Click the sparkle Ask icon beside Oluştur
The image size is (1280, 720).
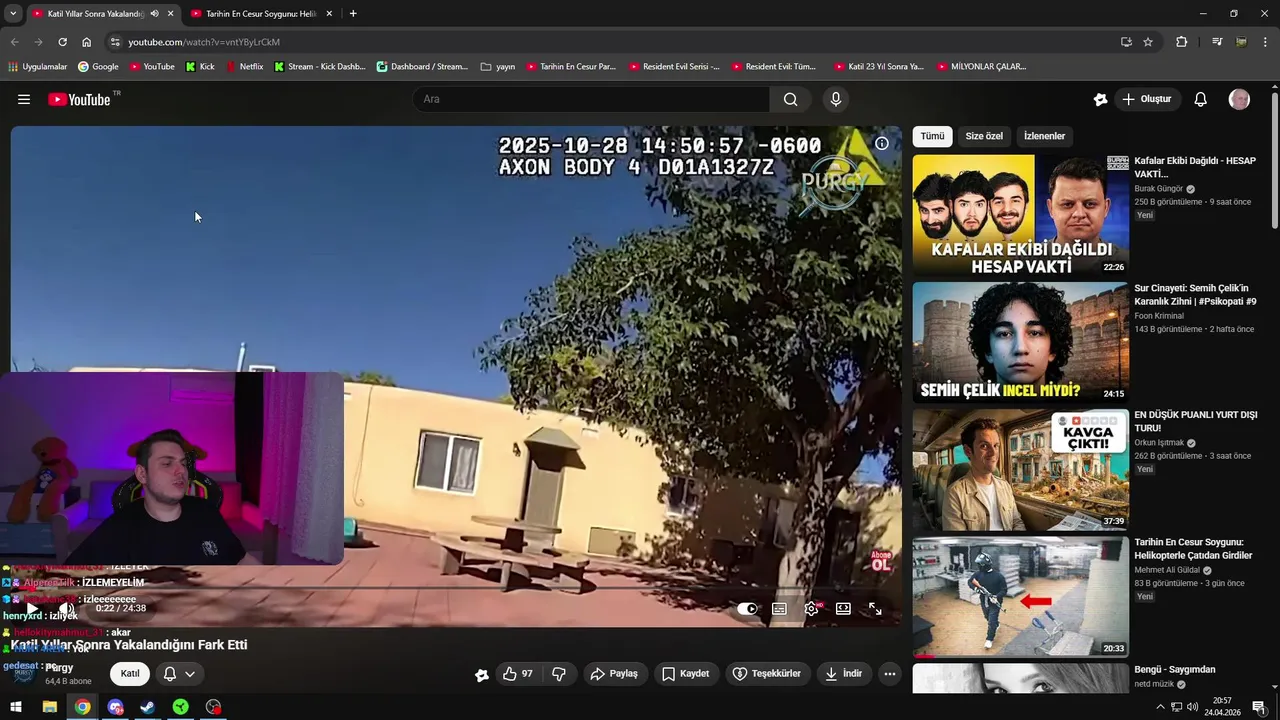(x=1100, y=99)
